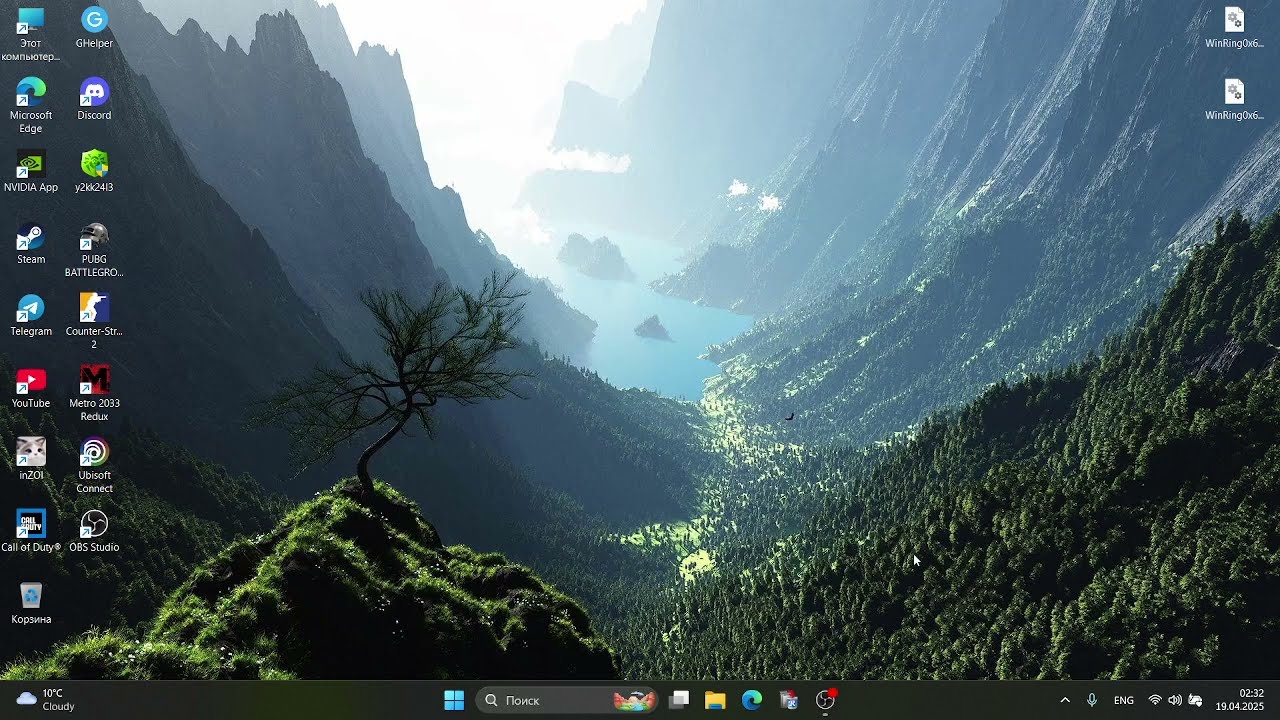This screenshot has width=1280, height=720.
Task: Select the upper WinRing0x64 file icon
Action: pos(1235,27)
